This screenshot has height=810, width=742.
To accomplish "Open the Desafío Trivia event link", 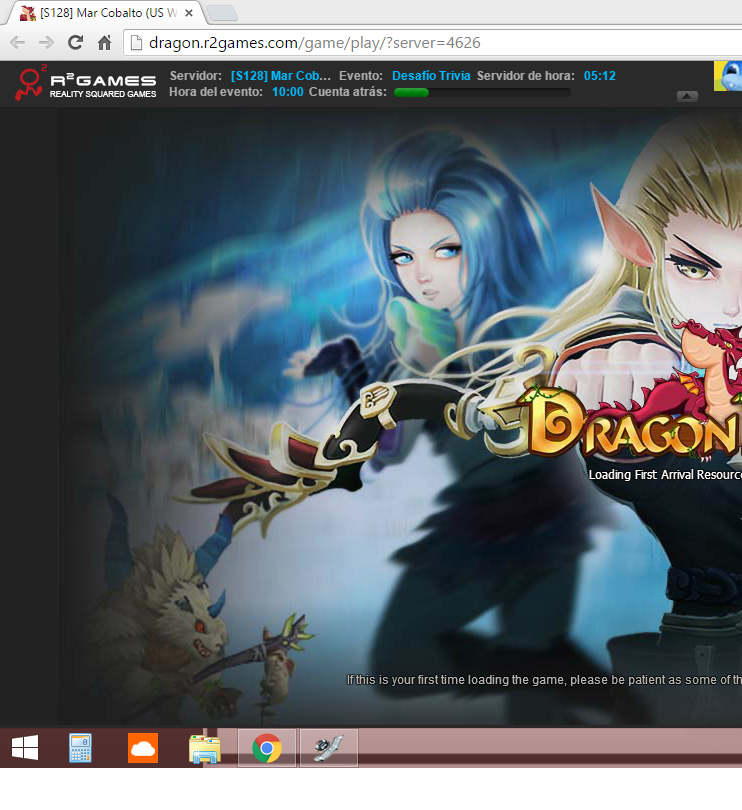I will coord(431,76).
